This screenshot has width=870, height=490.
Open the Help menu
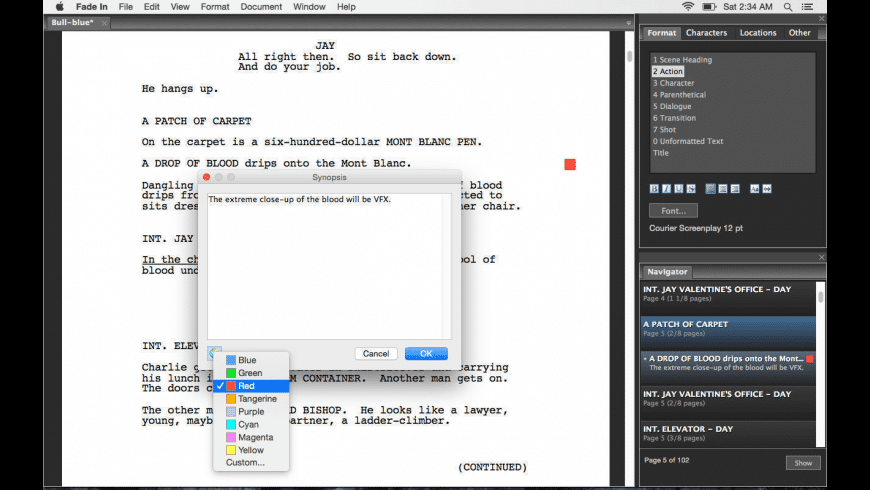point(346,7)
